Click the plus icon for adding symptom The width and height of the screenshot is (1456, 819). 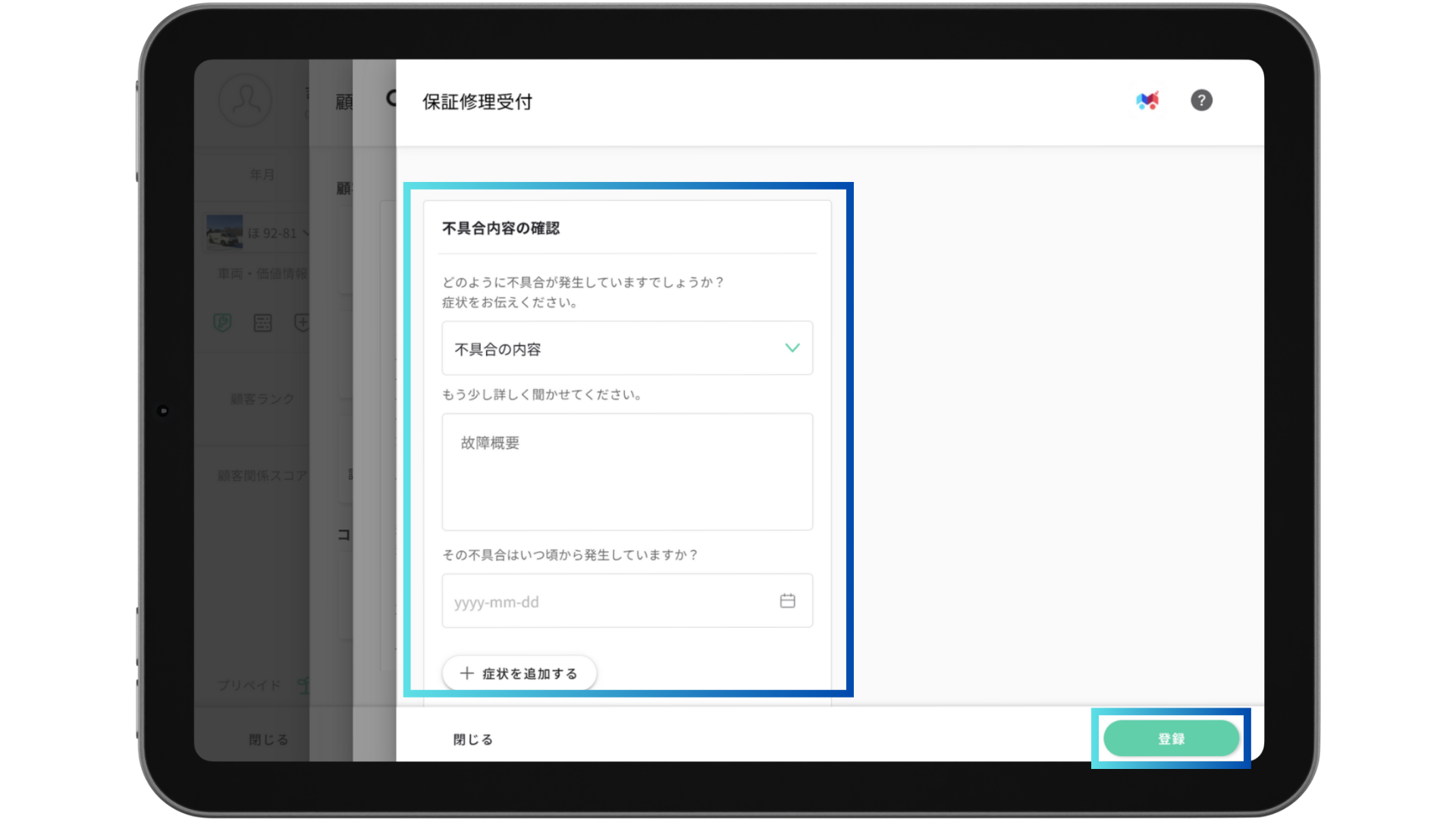[x=467, y=673]
